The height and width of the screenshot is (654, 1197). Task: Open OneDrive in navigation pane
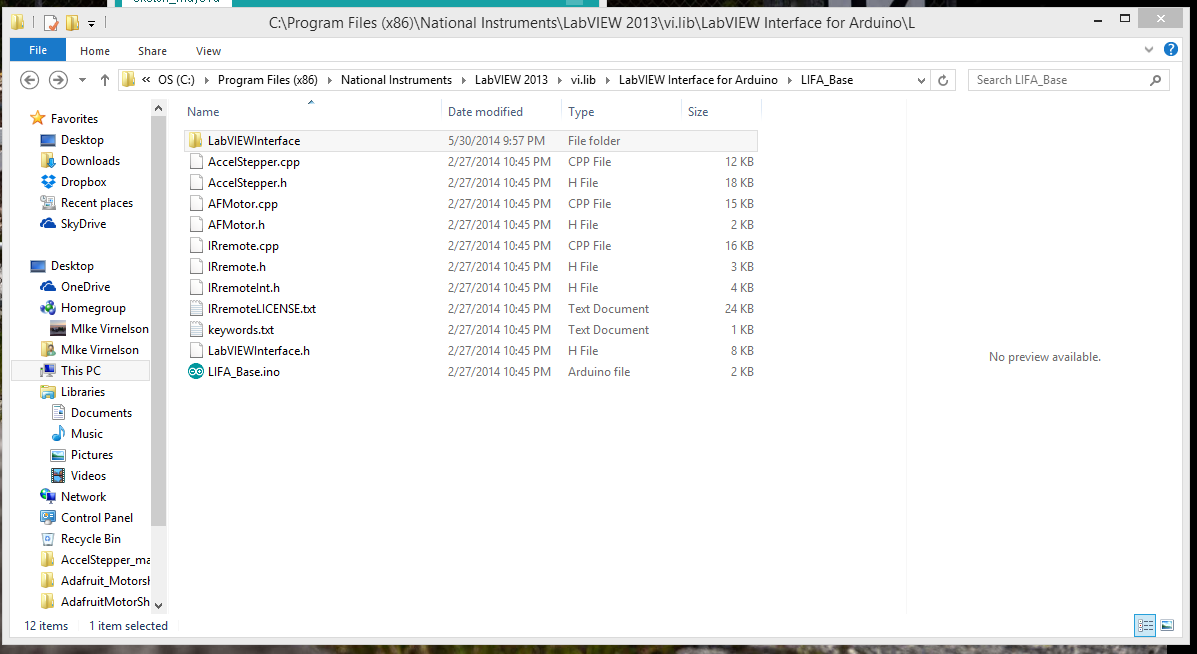click(x=85, y=287)
